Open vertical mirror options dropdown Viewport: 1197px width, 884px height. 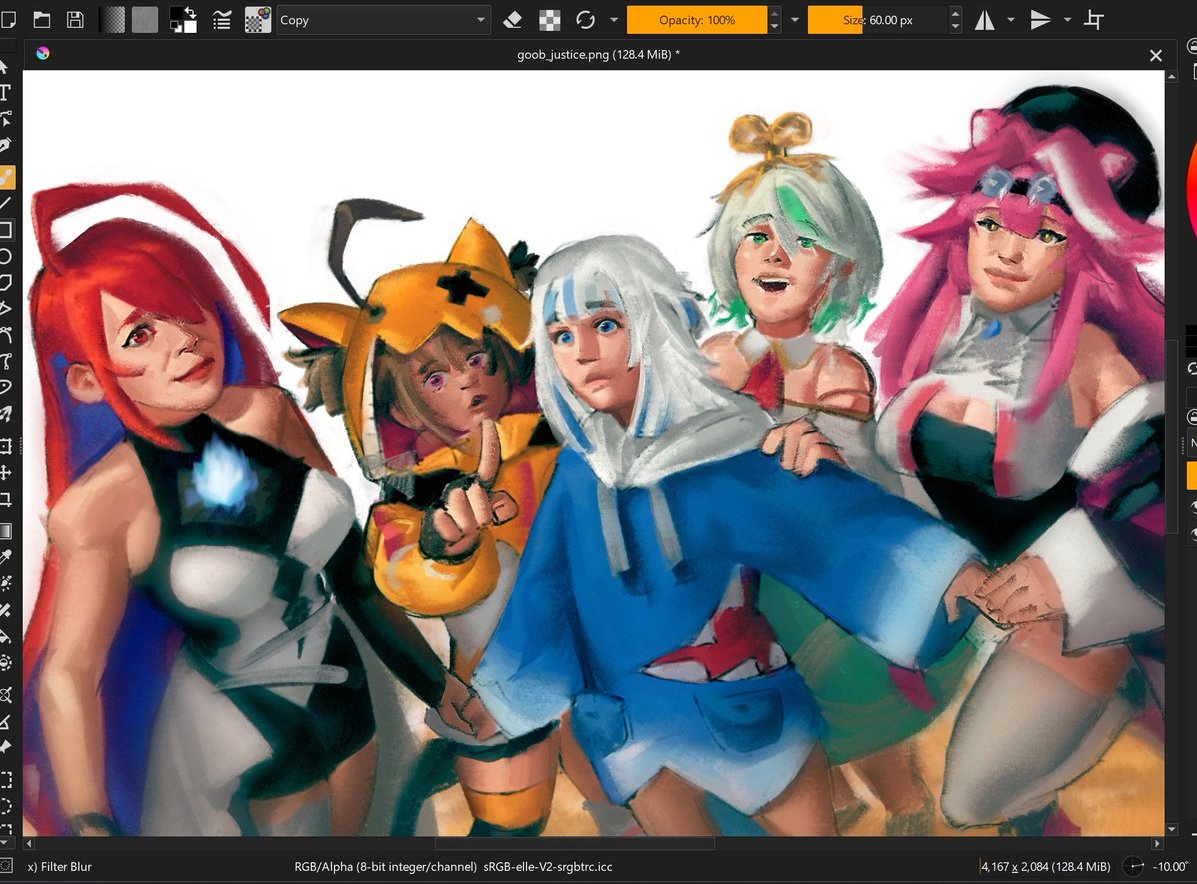coord(1067,20)
